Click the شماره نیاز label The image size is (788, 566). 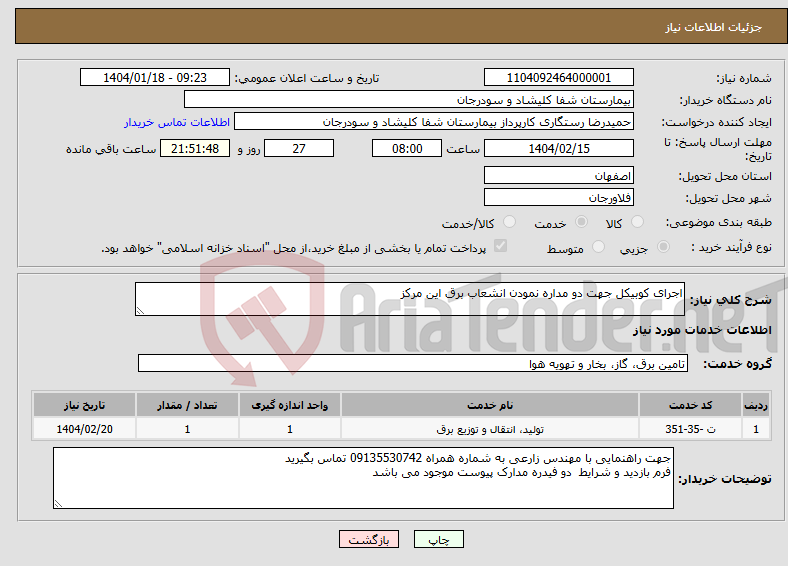[744, 78]
